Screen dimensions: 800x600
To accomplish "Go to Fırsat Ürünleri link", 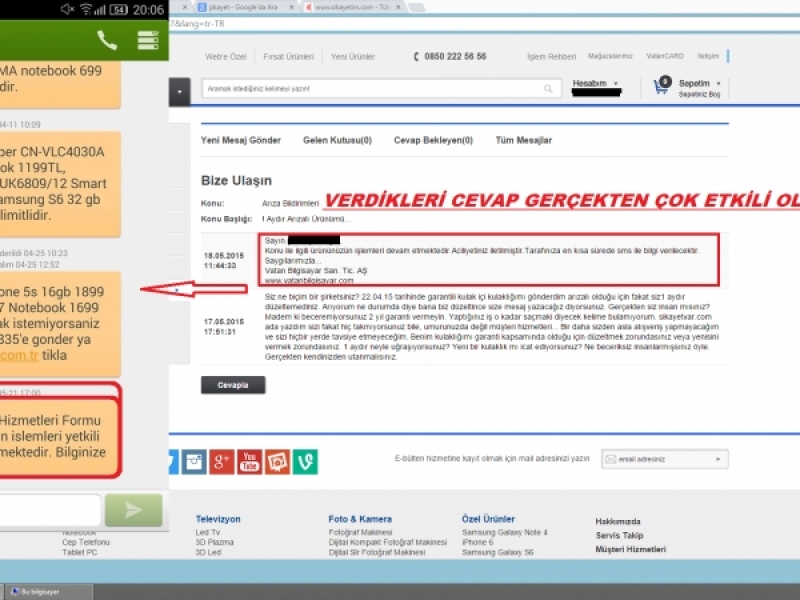I will pyautogui.click(x=286, y=57).
